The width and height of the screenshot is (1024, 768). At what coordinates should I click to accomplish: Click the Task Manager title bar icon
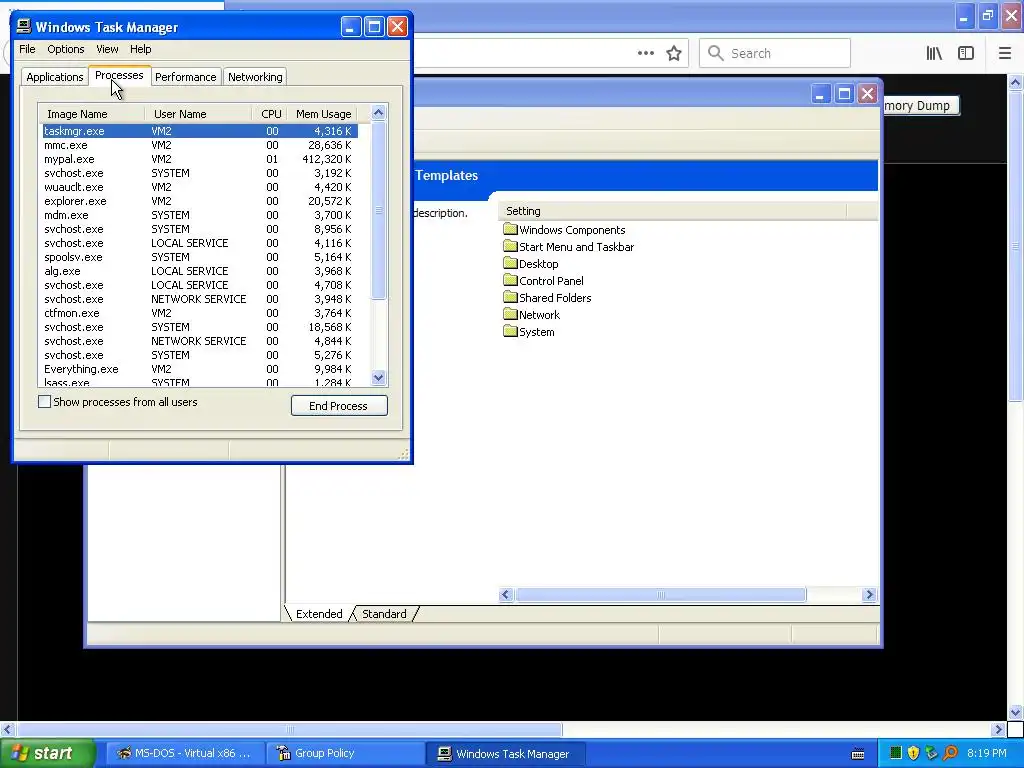[x=24, y=26]
